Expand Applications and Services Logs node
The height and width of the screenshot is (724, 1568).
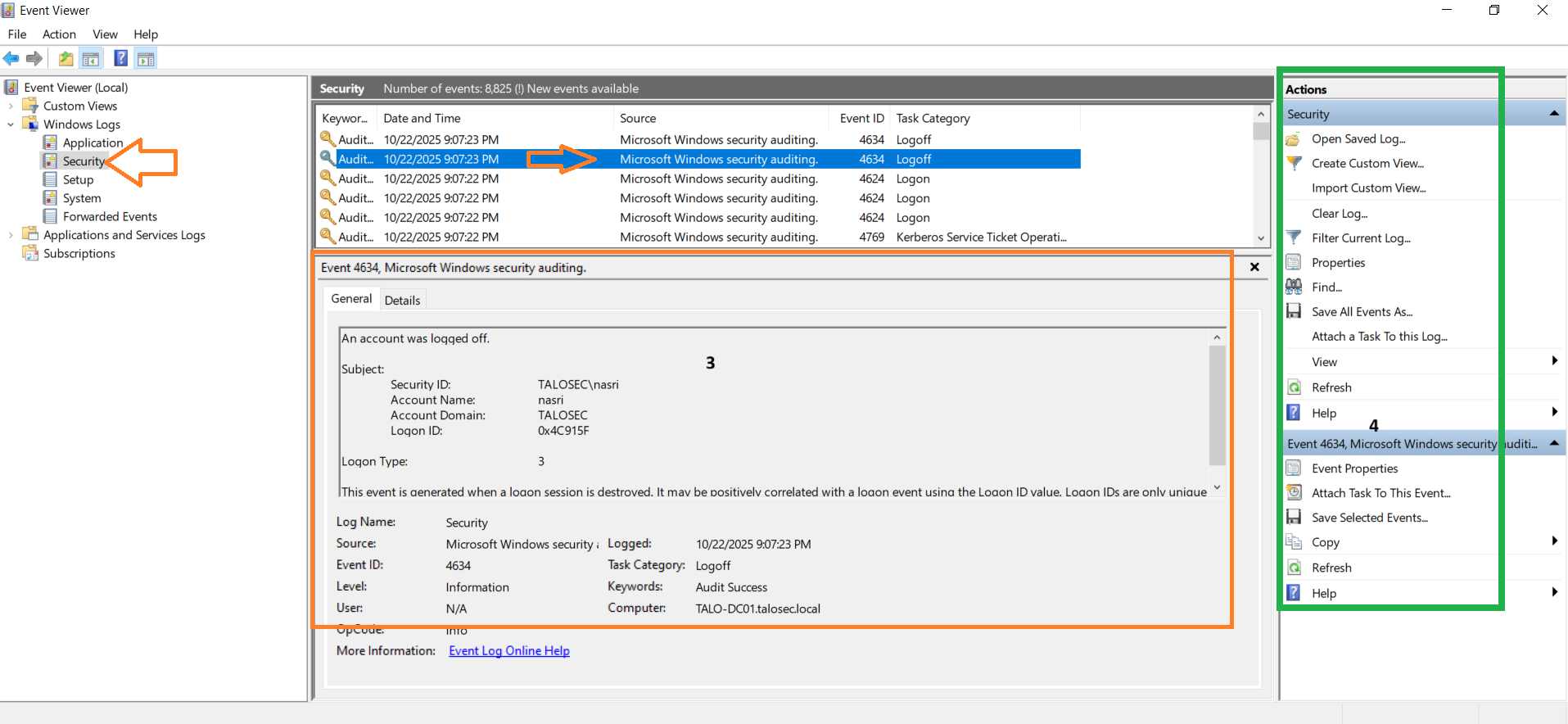pos(11,235)
